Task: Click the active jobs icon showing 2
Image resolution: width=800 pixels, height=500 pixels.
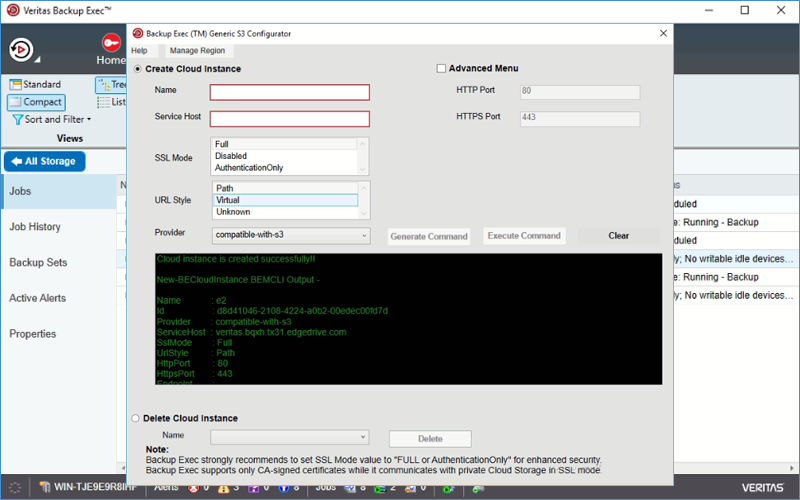Action: [x=380, y=489]
